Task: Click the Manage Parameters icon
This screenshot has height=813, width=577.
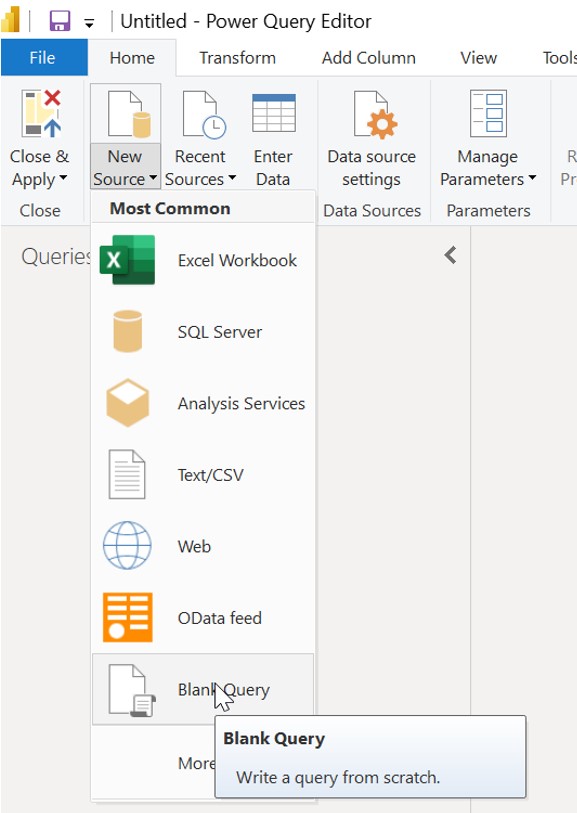Action: tap(488, 113)
